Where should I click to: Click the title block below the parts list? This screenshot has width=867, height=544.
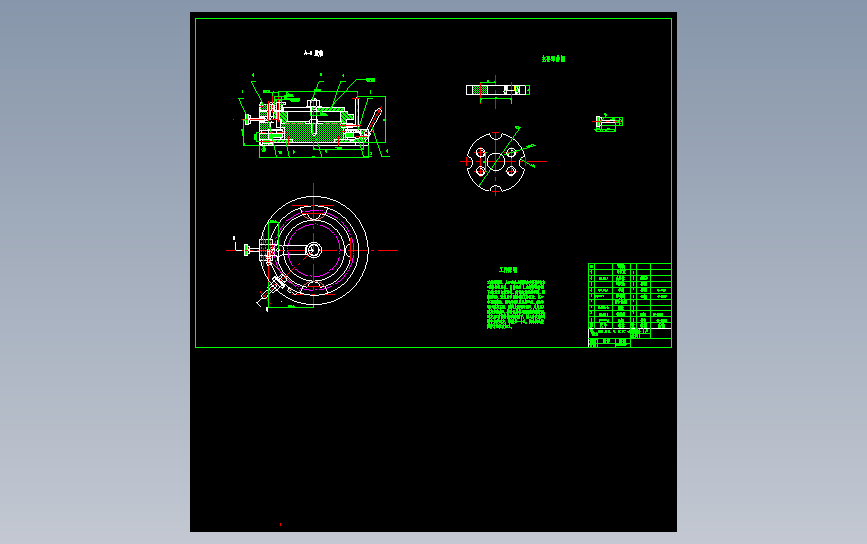pyautogui.click(x=630, y=338)
